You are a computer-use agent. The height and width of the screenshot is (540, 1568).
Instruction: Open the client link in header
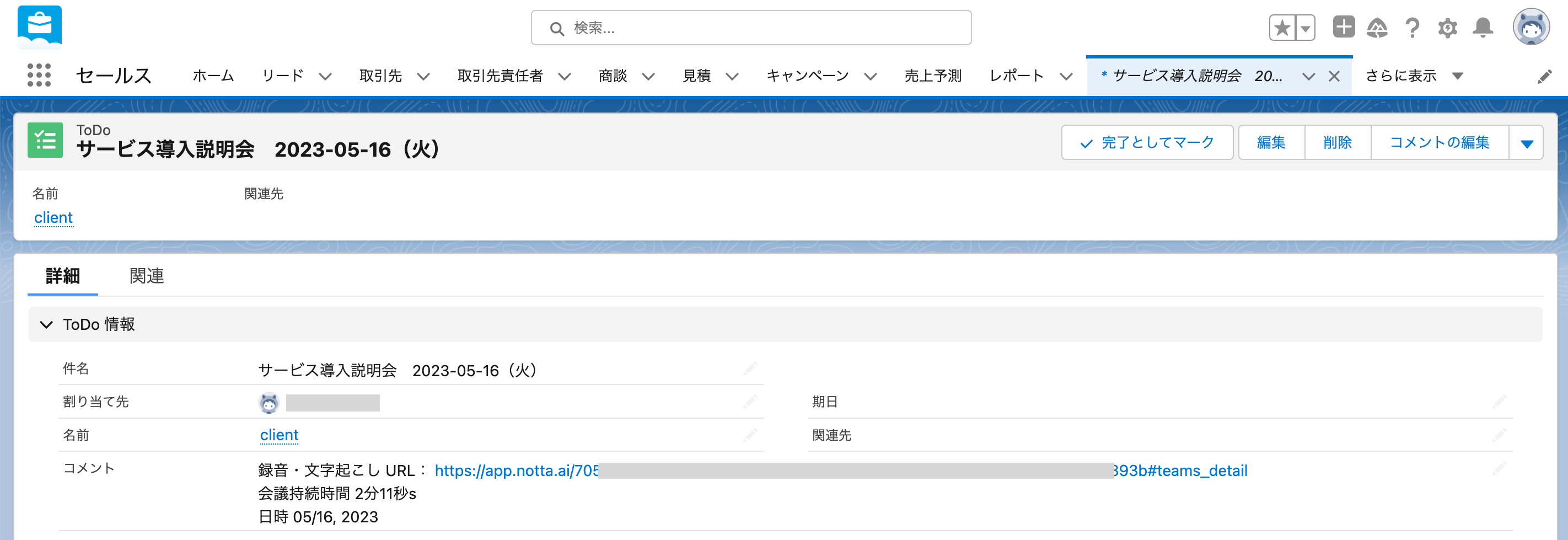(53, 217)
